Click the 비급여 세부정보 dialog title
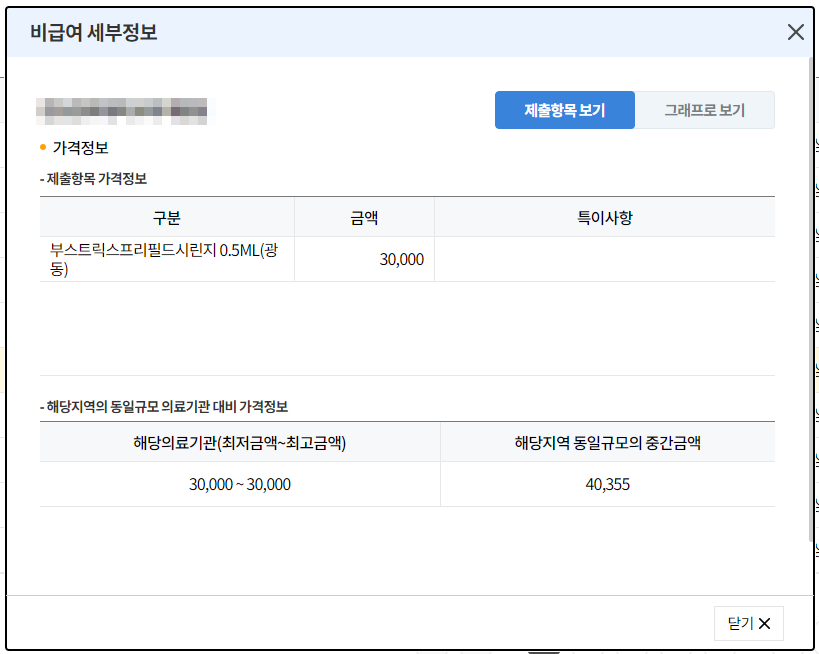This screenshot has height=654, width=819. pos(93,32)
